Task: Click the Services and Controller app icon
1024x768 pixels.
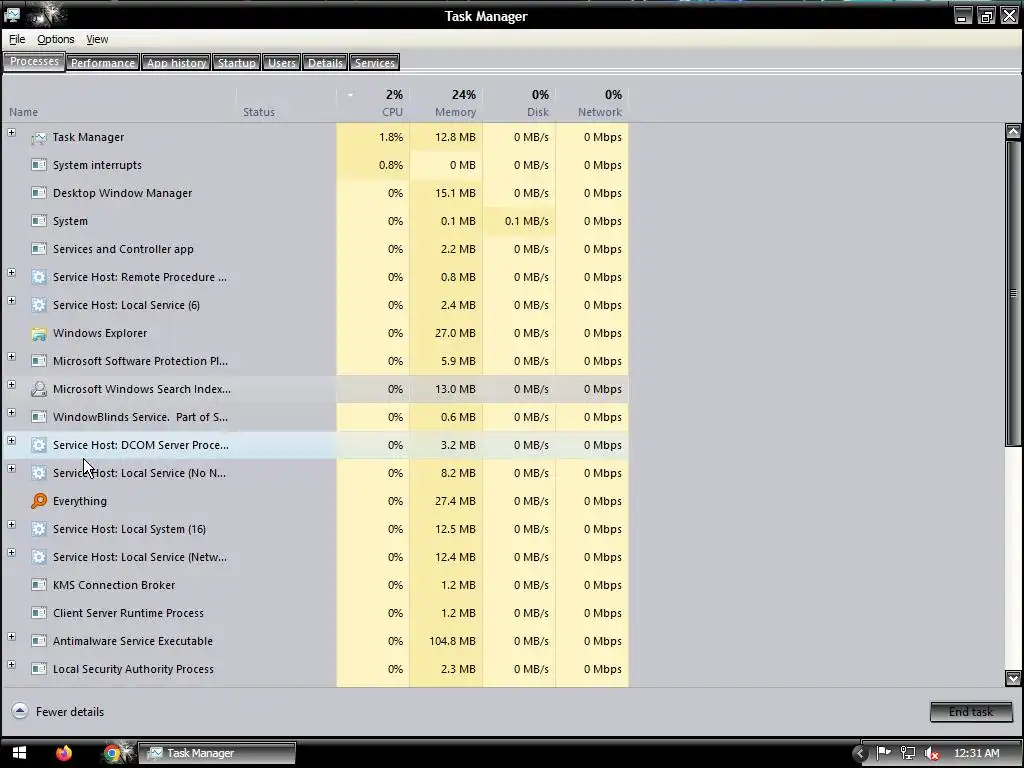Action: pyautogui.click(x=39, y=249)
